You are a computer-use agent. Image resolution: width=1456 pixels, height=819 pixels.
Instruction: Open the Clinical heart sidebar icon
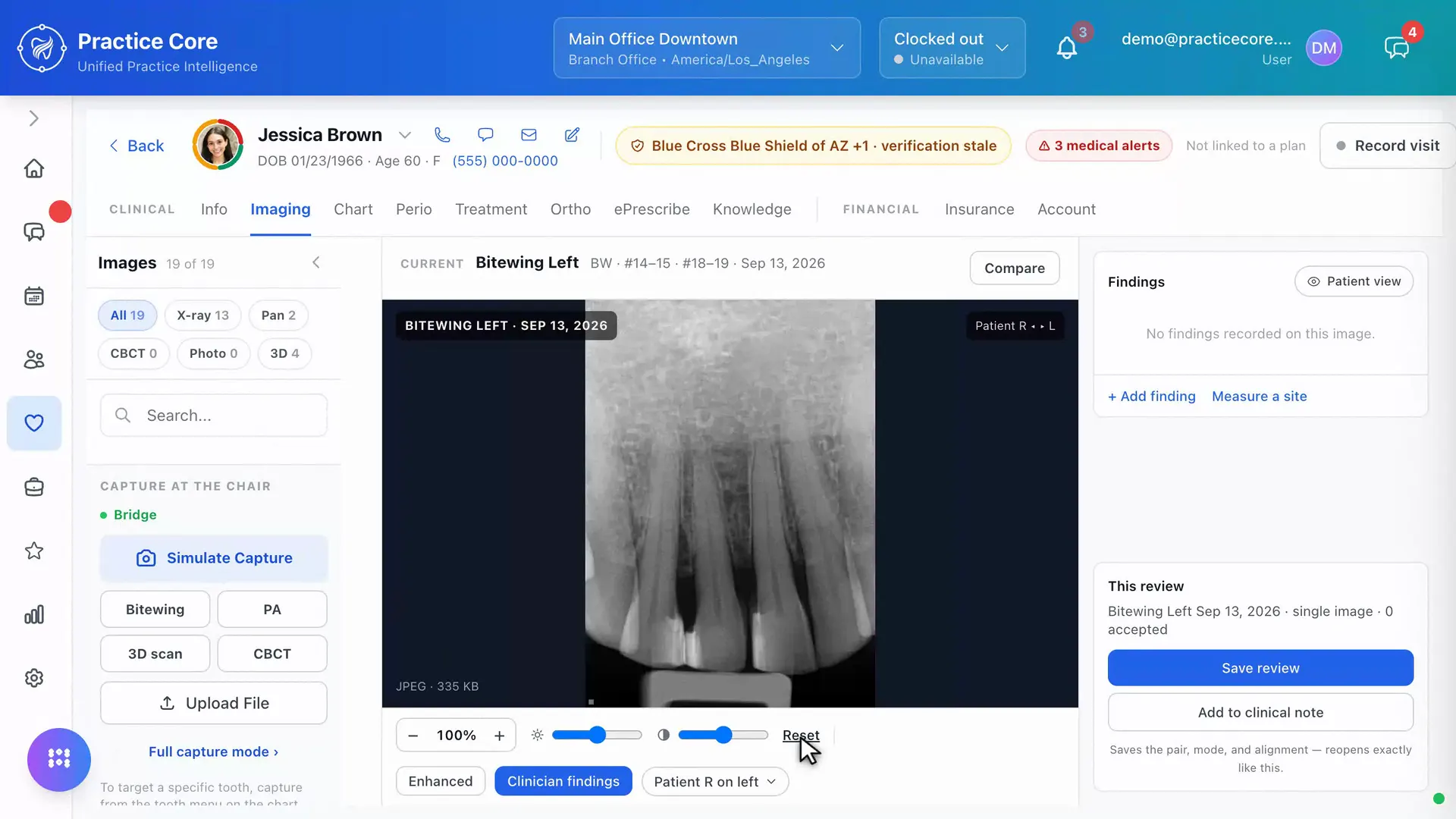tap(34, 423)
